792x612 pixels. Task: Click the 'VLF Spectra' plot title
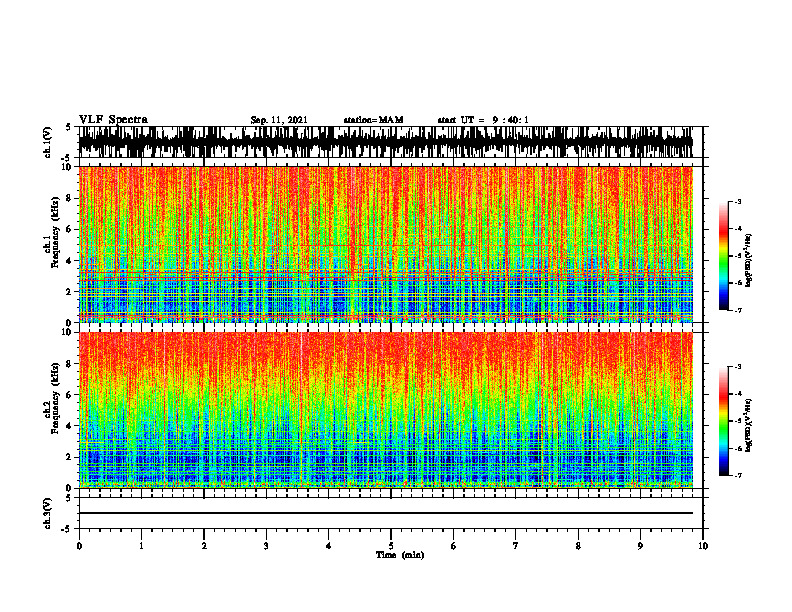(x=113, y=120)
